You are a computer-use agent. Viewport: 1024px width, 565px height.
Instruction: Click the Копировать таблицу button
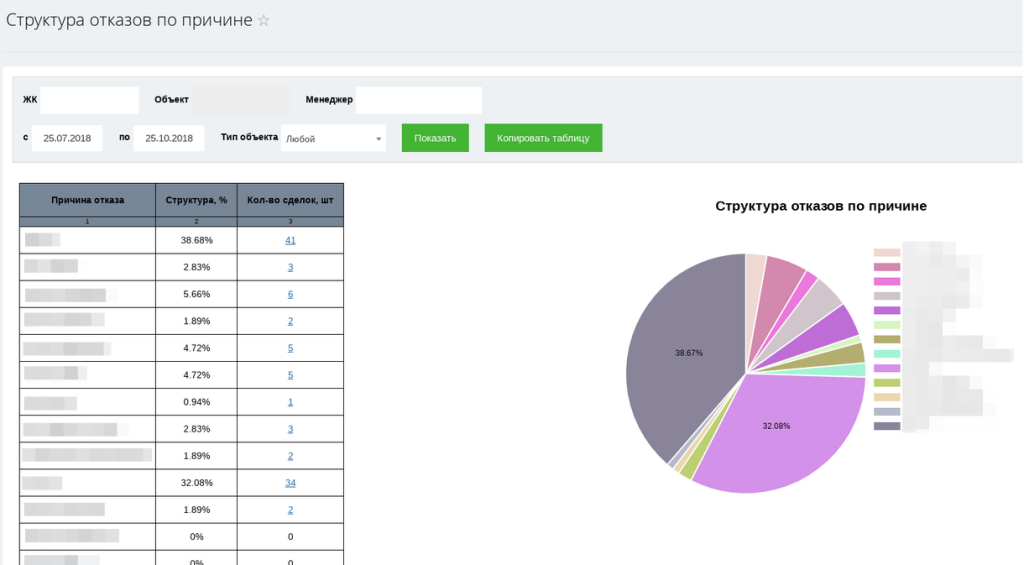[543, 138]
